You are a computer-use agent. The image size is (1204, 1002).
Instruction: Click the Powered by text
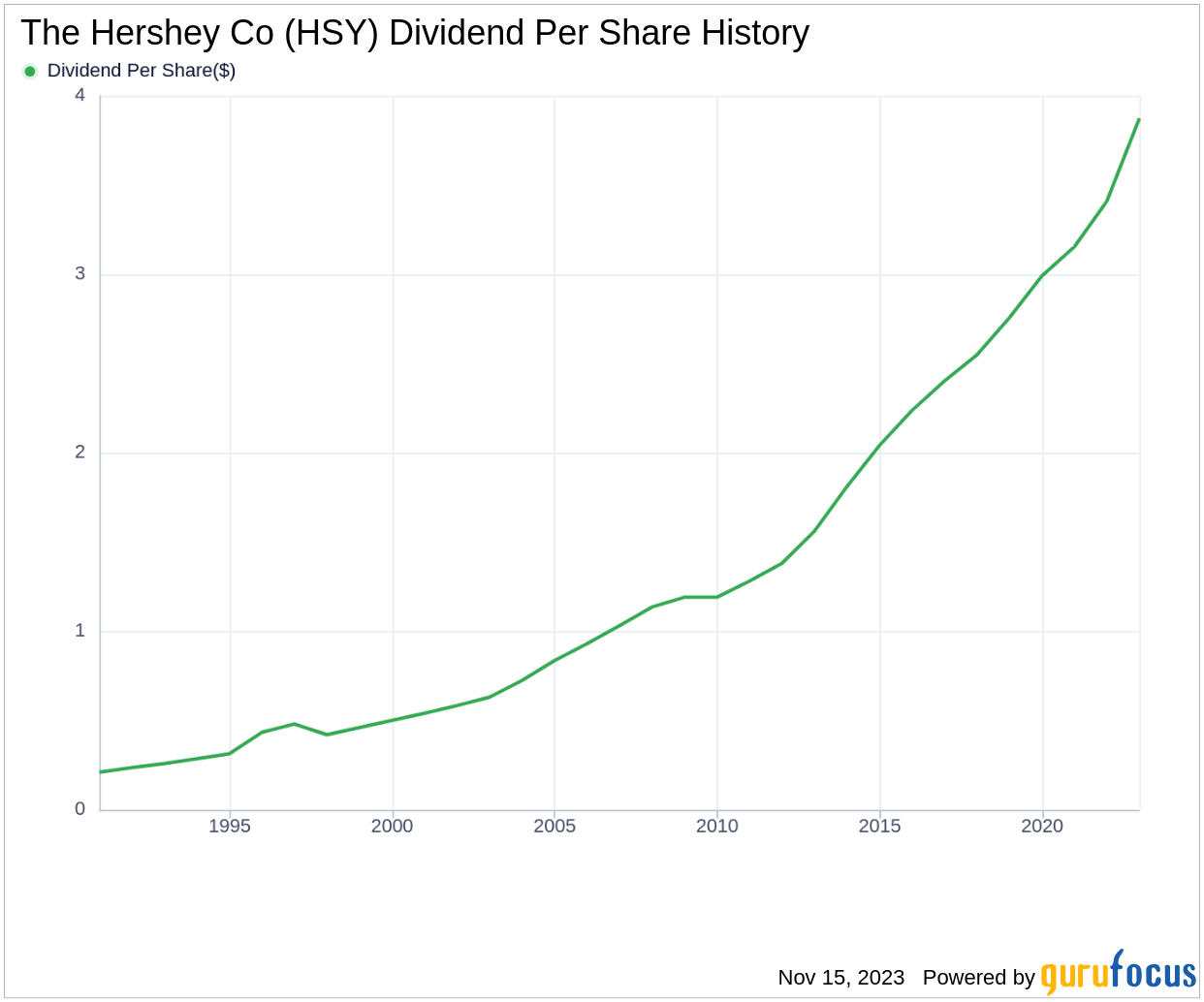978,978
